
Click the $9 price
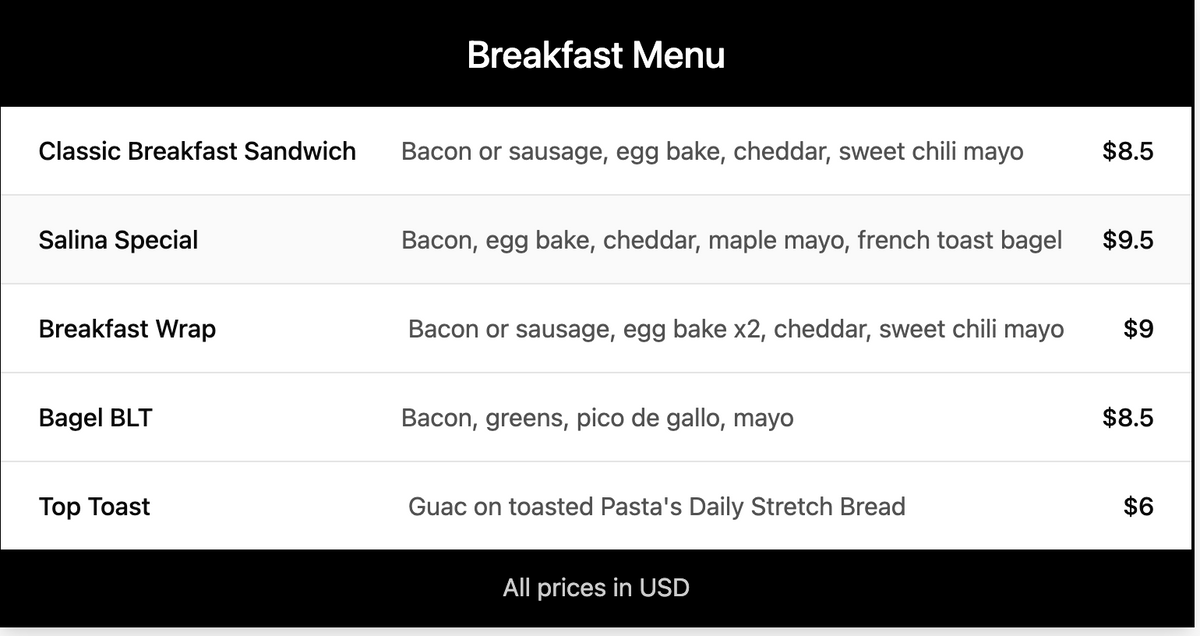(x=1138, y=329)
